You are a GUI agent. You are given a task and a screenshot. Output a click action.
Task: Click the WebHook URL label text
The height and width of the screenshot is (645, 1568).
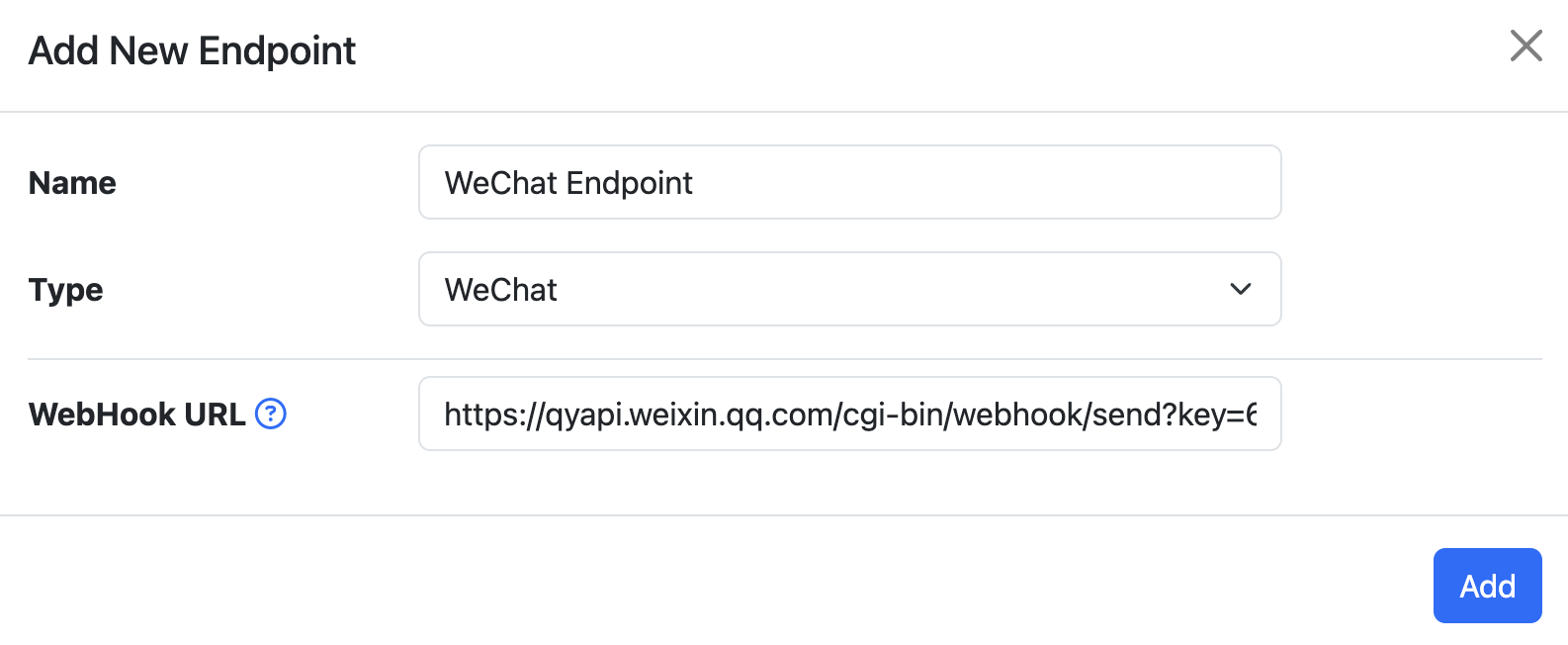pyautogui.click(x=137, y=414)
